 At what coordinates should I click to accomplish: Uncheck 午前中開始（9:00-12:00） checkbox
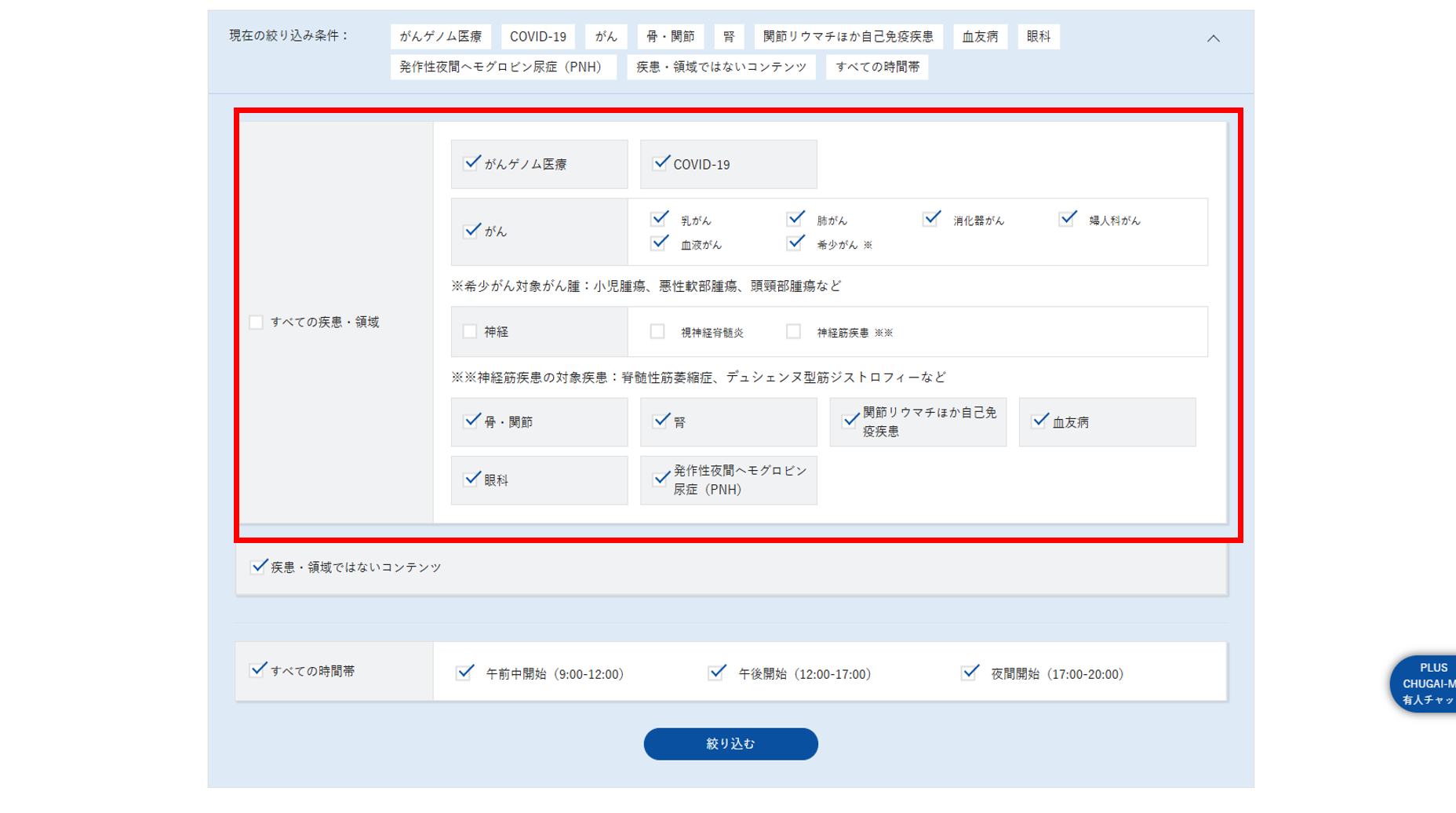[x=464, y=673]
